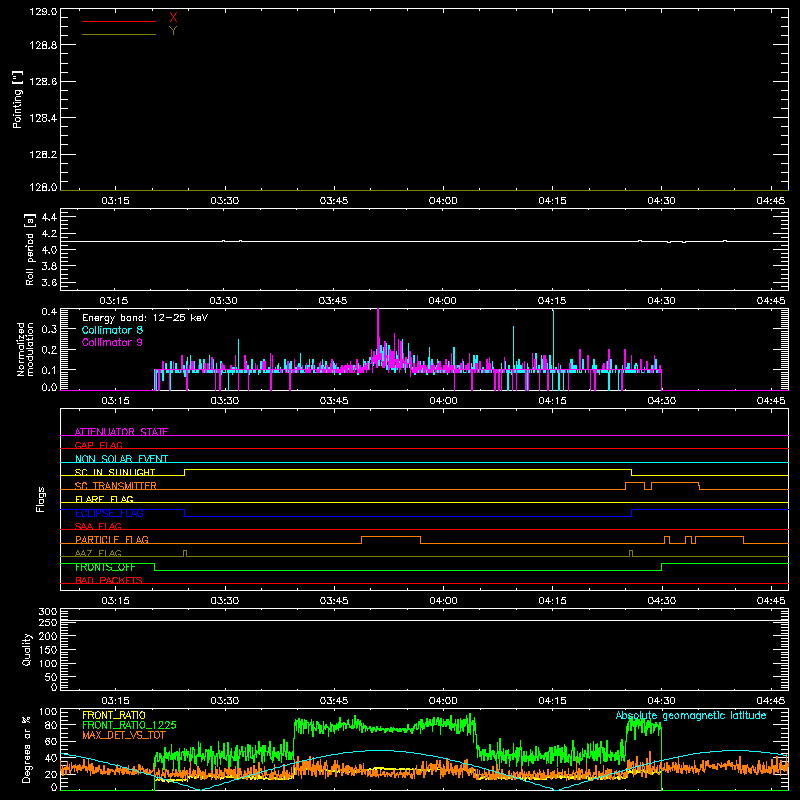Click the 'Degrees or %' axis title
The image size is (800, 800).
[x=26, y=749]
